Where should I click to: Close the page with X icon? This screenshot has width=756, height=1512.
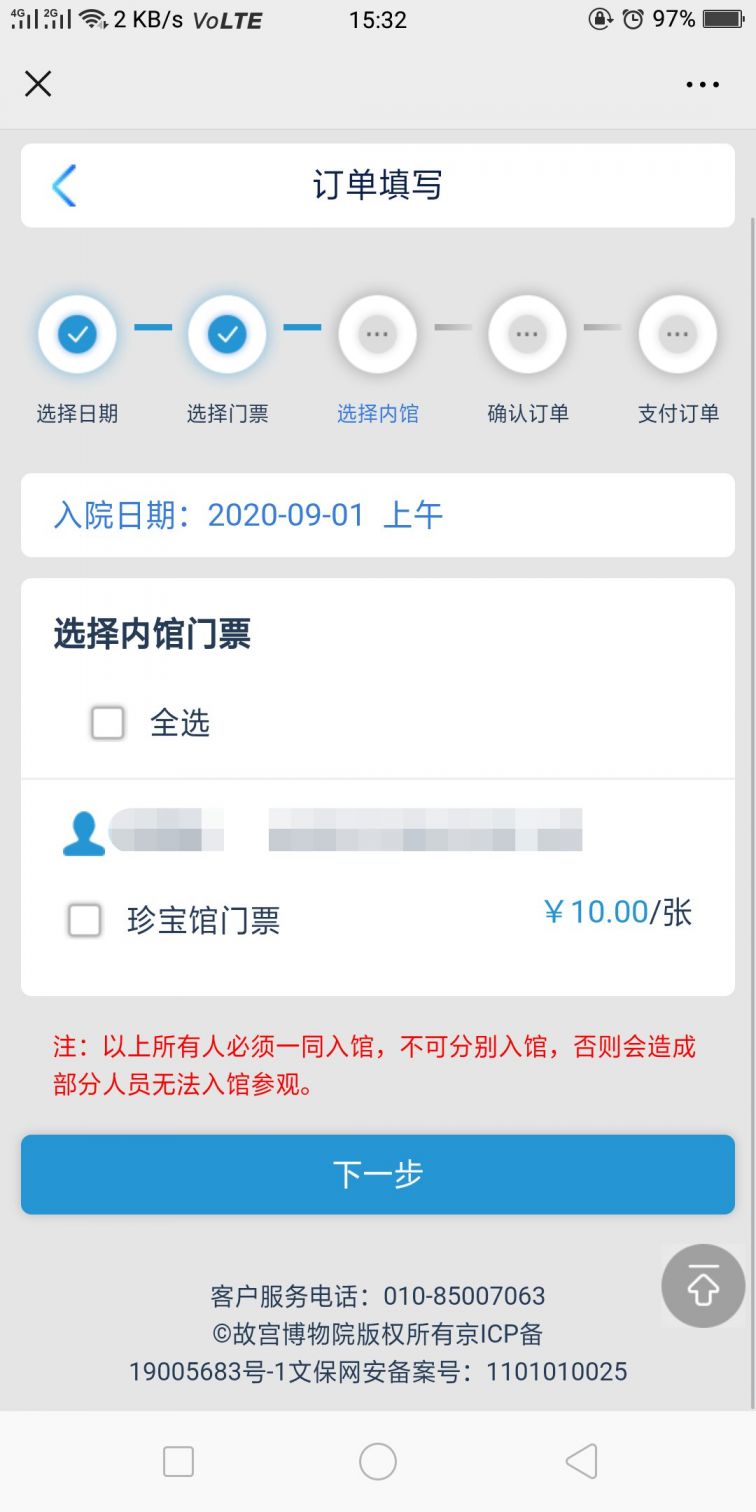[38, 84]
